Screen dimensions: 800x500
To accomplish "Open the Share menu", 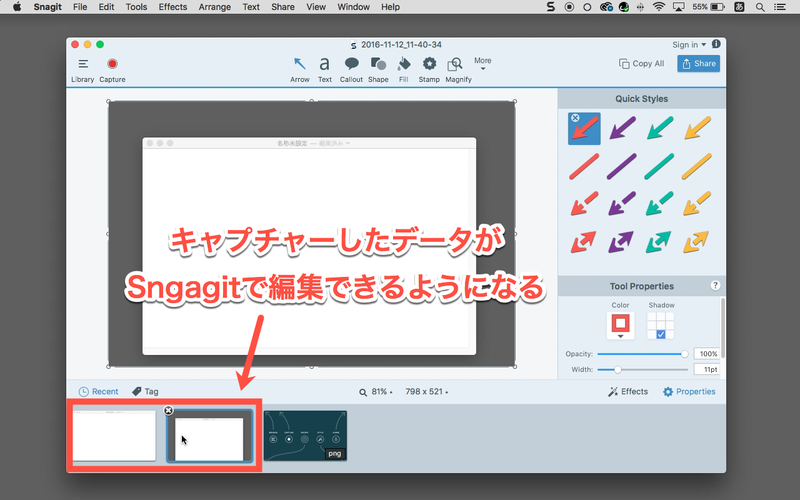I will pyautogui.click(x=283, y=7).
